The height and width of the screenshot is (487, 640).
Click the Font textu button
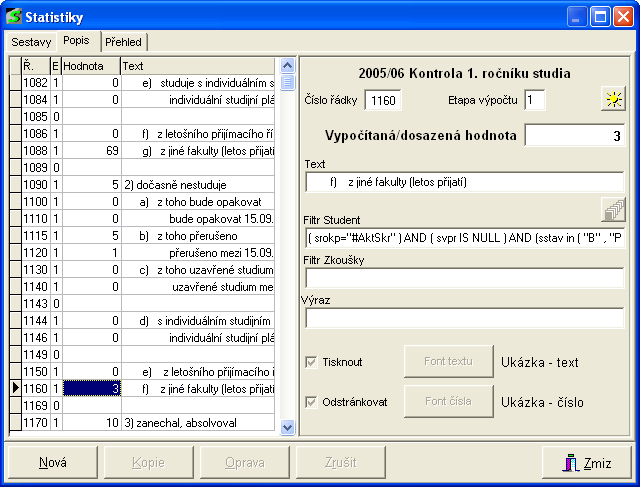pyautogui.click(x=449, y=361)
